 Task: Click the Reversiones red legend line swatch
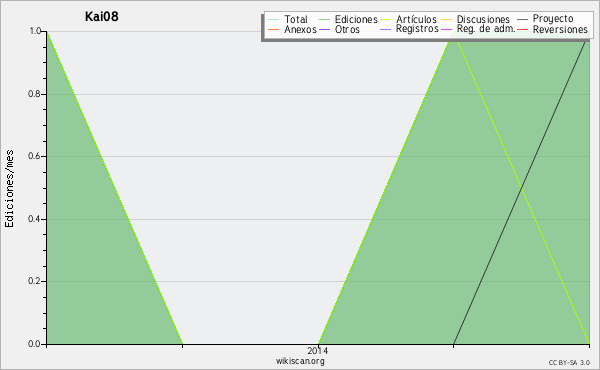(522, 29)
